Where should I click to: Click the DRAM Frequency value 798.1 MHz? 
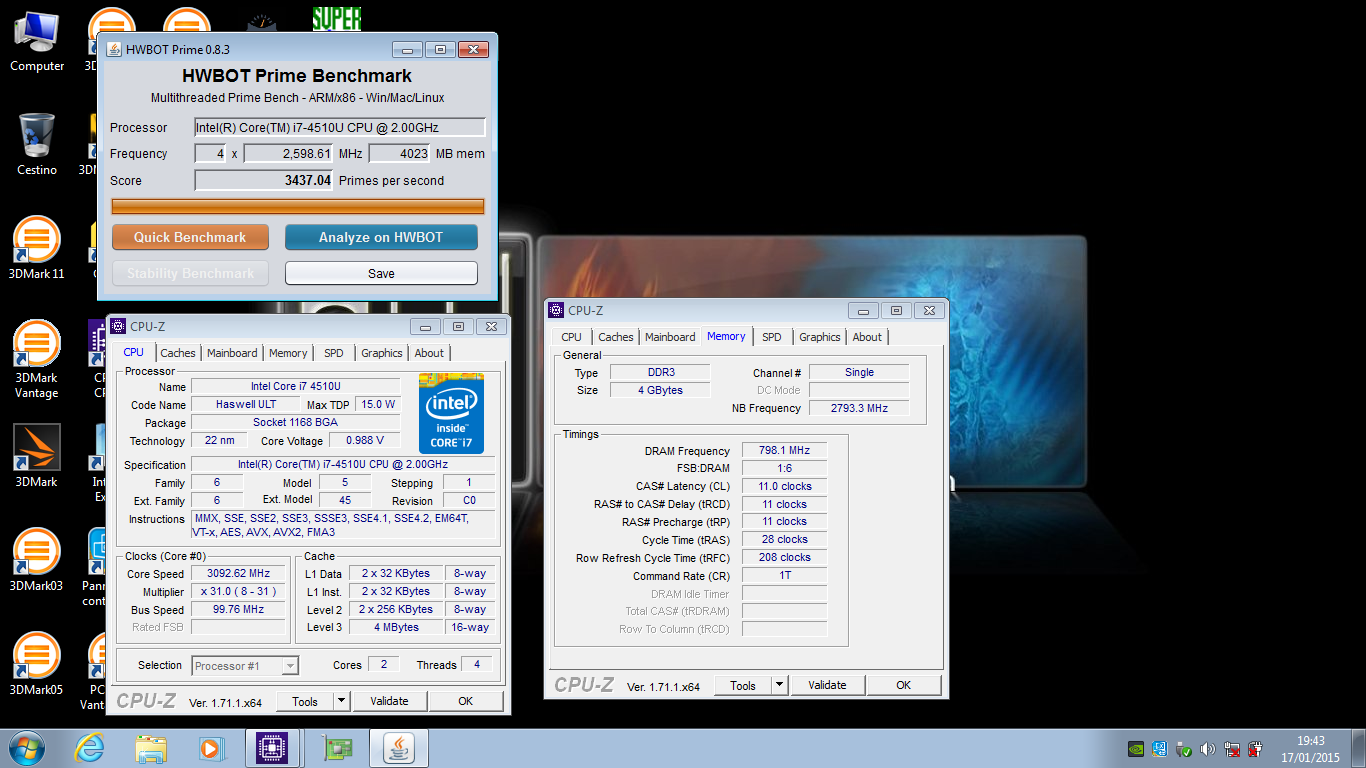point(784,451)
